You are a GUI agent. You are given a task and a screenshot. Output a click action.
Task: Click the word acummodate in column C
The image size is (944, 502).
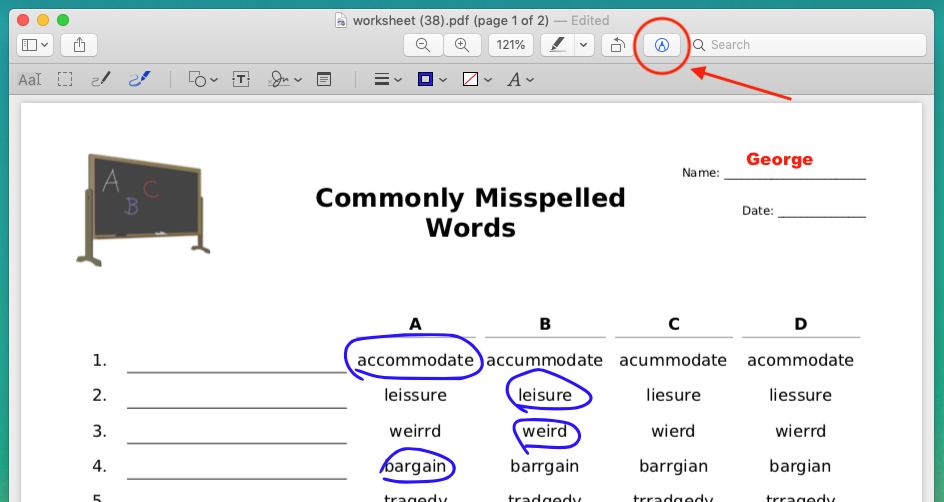673,360
